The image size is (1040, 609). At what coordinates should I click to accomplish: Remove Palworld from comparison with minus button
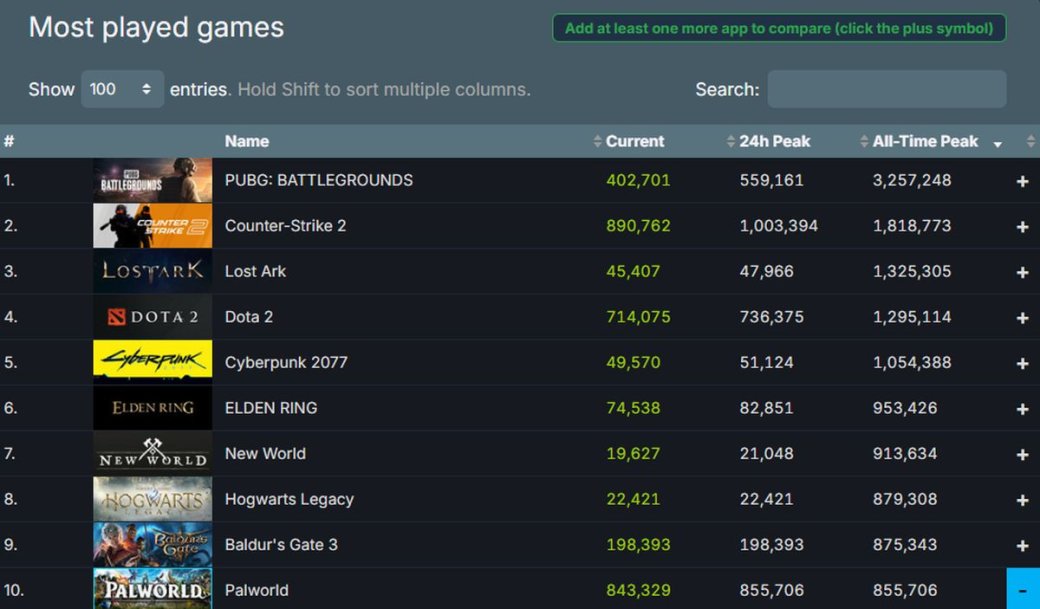coord(1023,589)
